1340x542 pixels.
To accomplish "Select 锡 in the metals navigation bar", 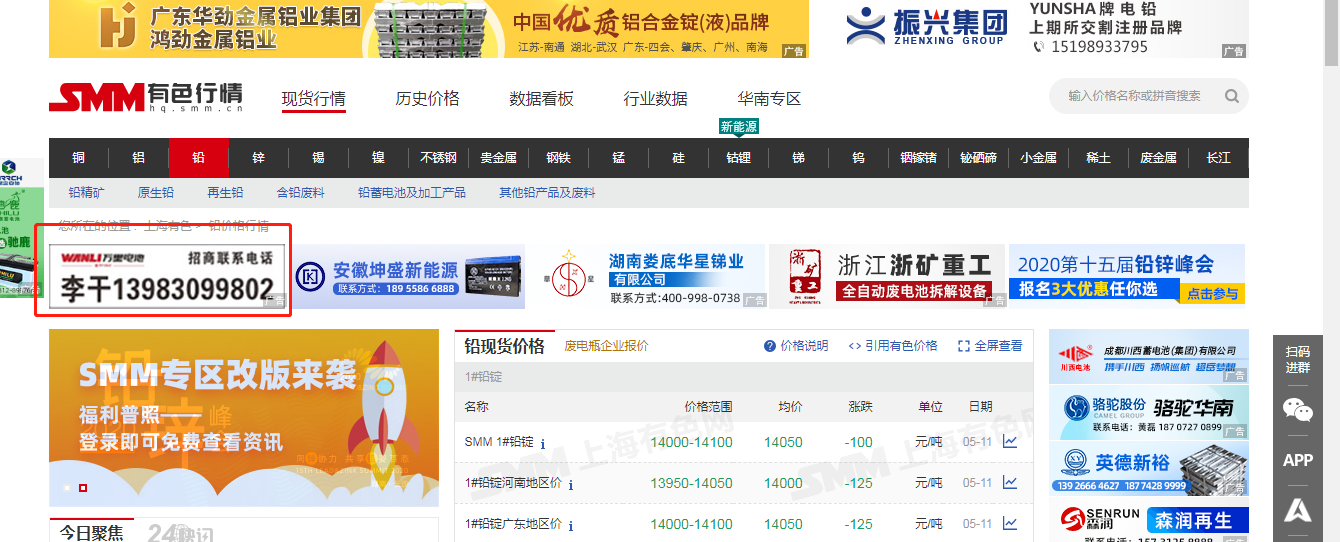I will tap(319, 158).
